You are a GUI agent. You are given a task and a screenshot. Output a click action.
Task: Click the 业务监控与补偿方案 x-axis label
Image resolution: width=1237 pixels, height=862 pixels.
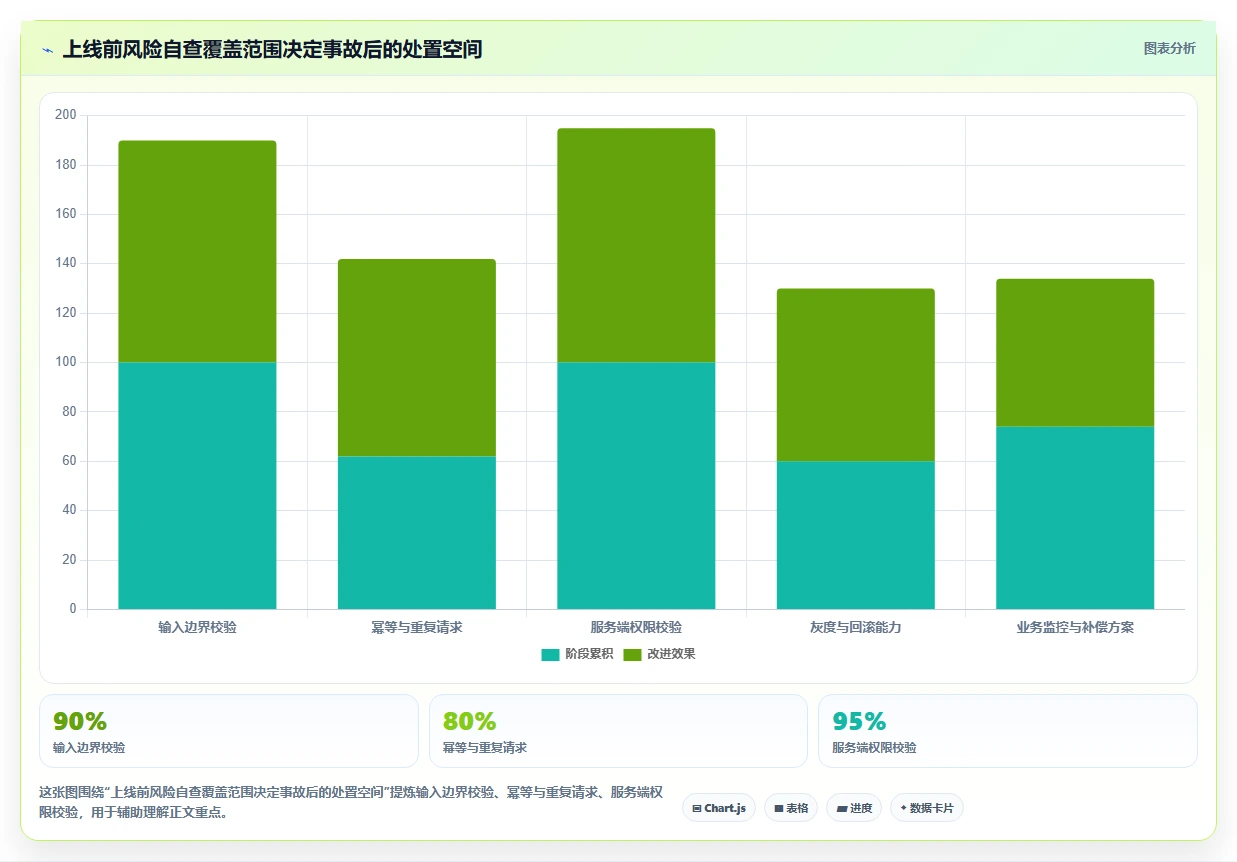(x=1075, y=628)
